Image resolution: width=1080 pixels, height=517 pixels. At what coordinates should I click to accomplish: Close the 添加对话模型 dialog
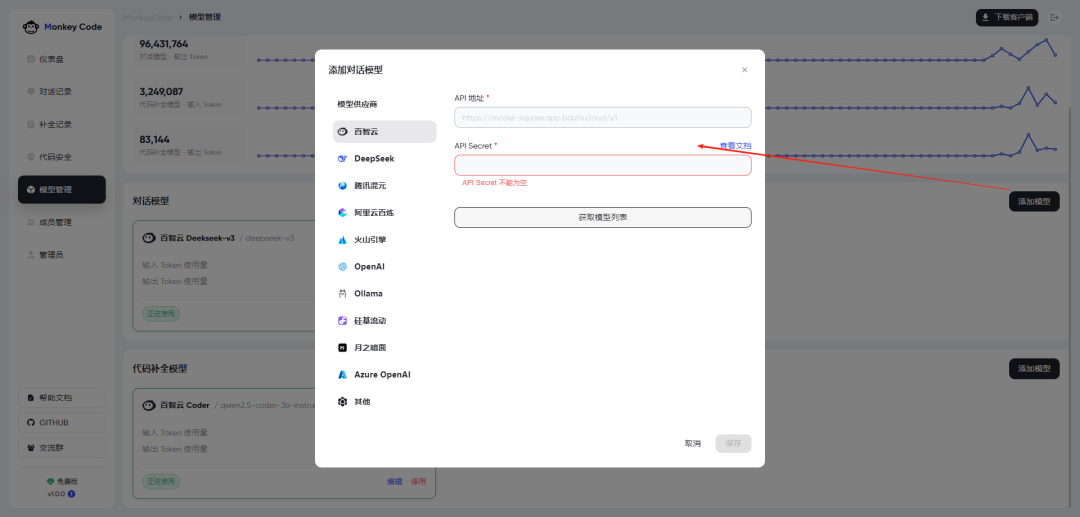745,70
